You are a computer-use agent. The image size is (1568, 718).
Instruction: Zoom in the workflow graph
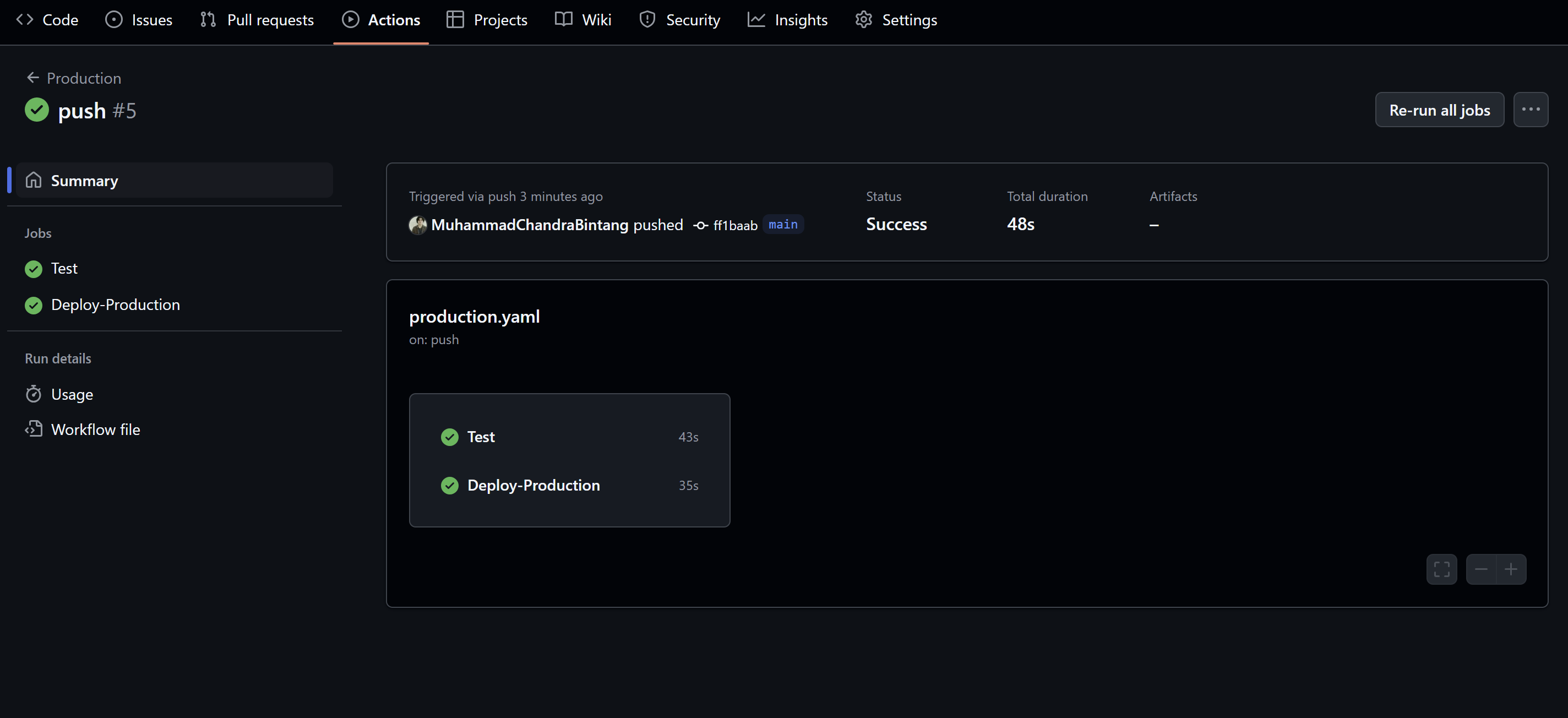(1511, 569)
